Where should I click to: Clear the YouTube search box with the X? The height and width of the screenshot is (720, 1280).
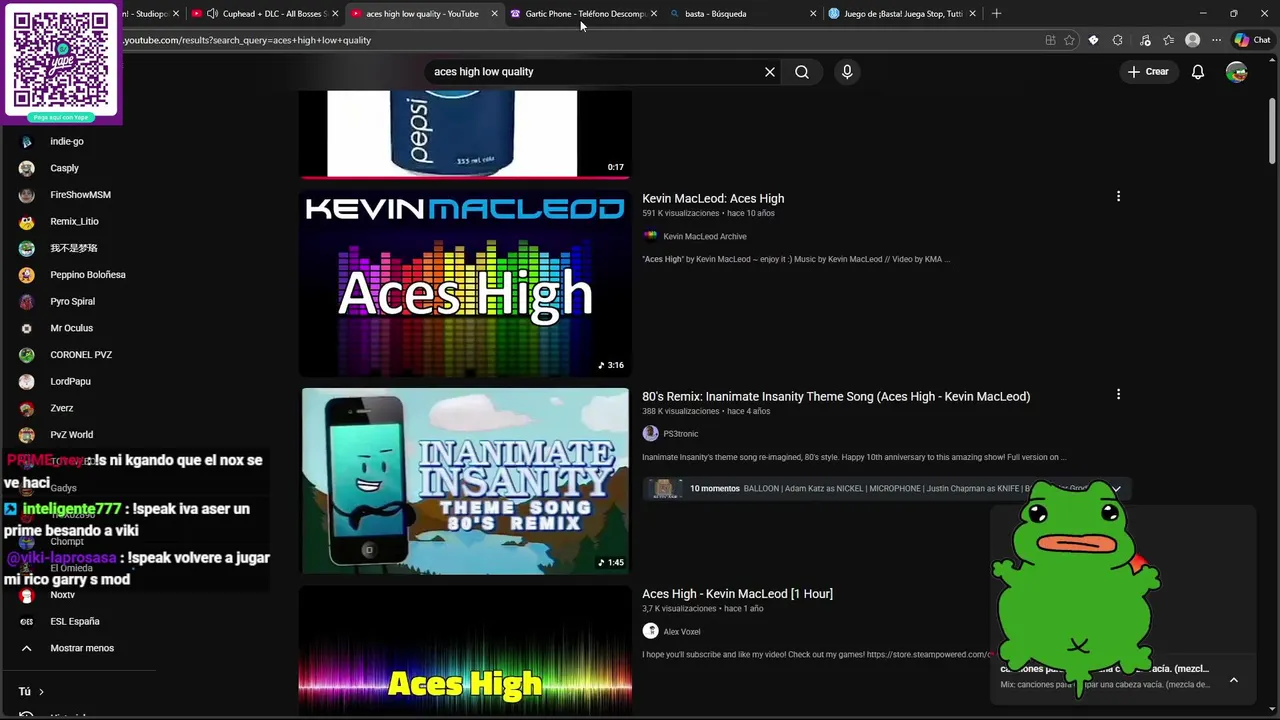(x=770, y=72)
